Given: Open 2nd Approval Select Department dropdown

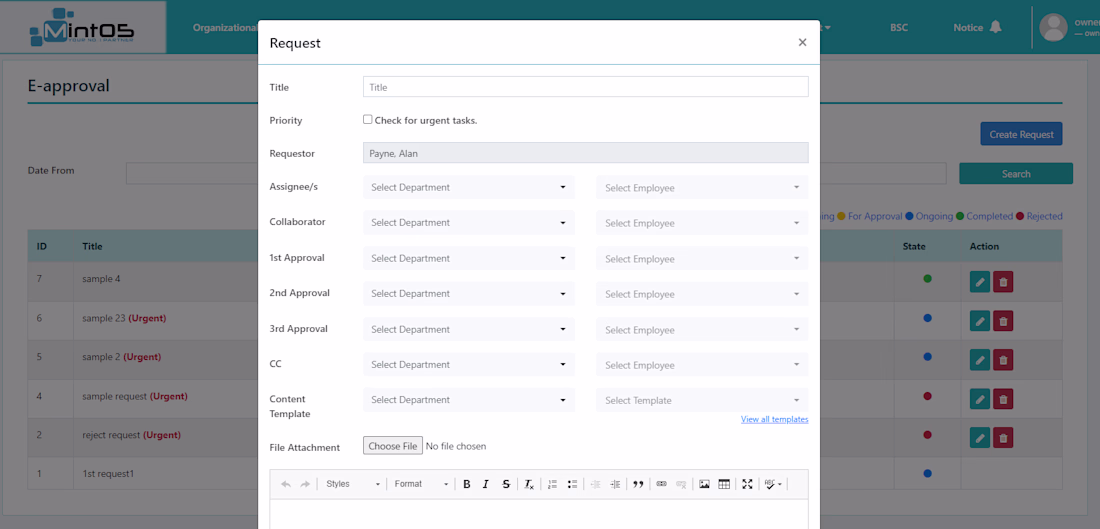Looking at the screenshot, I should coord(469,293).
